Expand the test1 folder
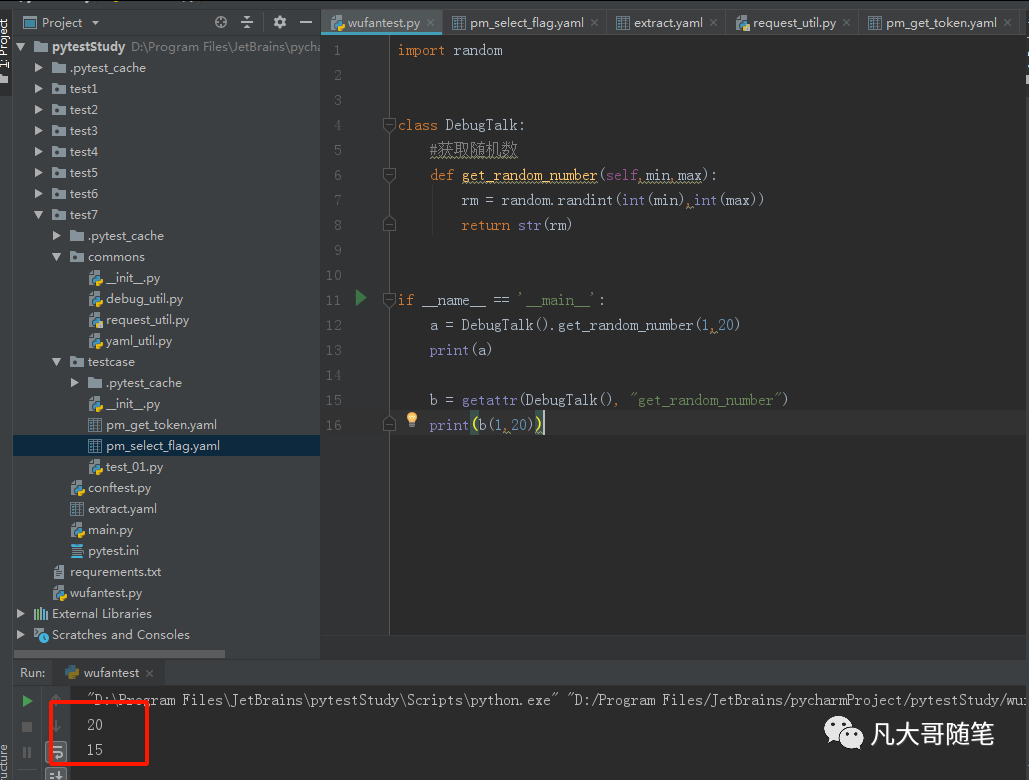 coord(39,89)
